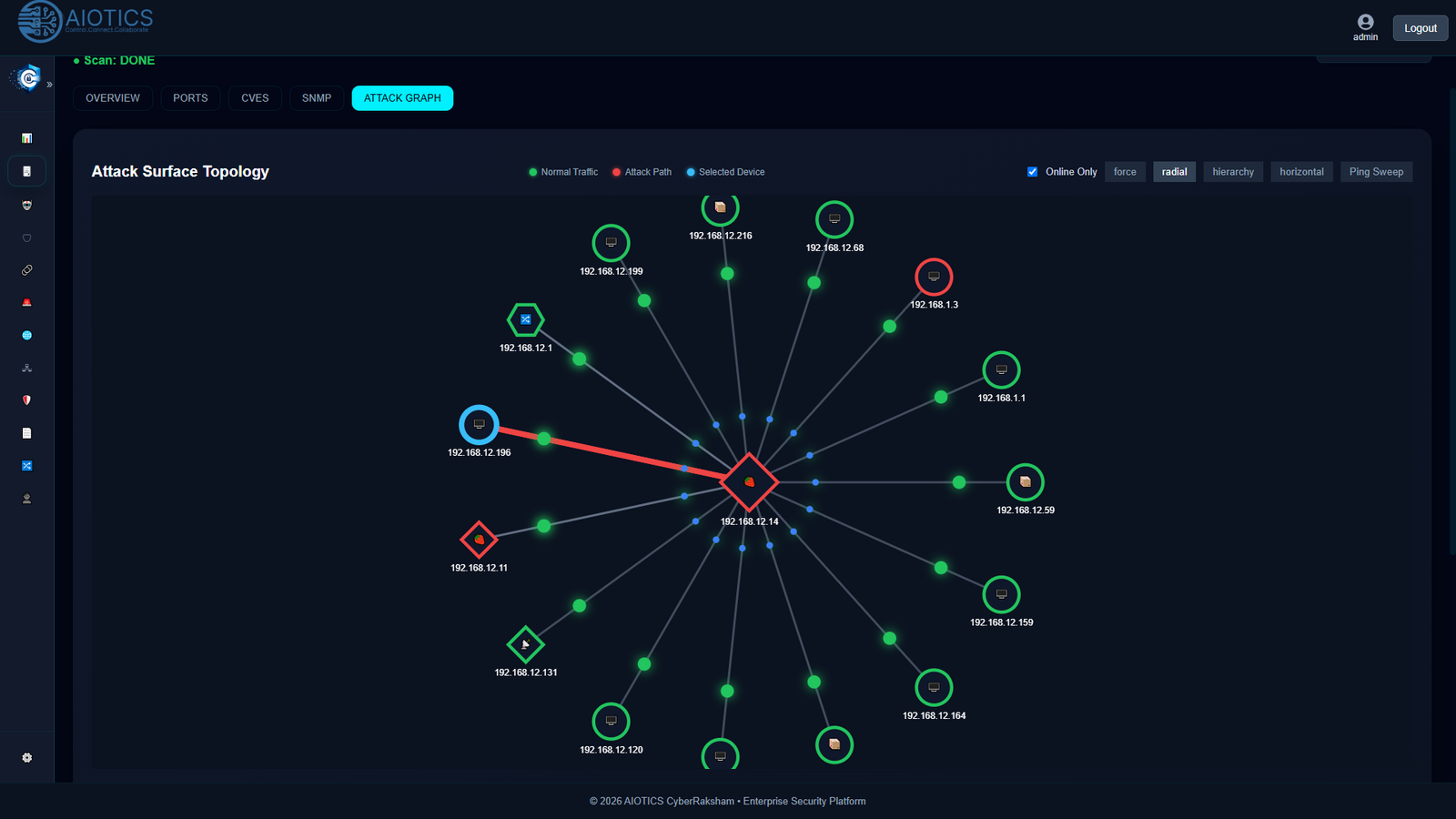Open the network topology sidebar icon

click(26, 368)
